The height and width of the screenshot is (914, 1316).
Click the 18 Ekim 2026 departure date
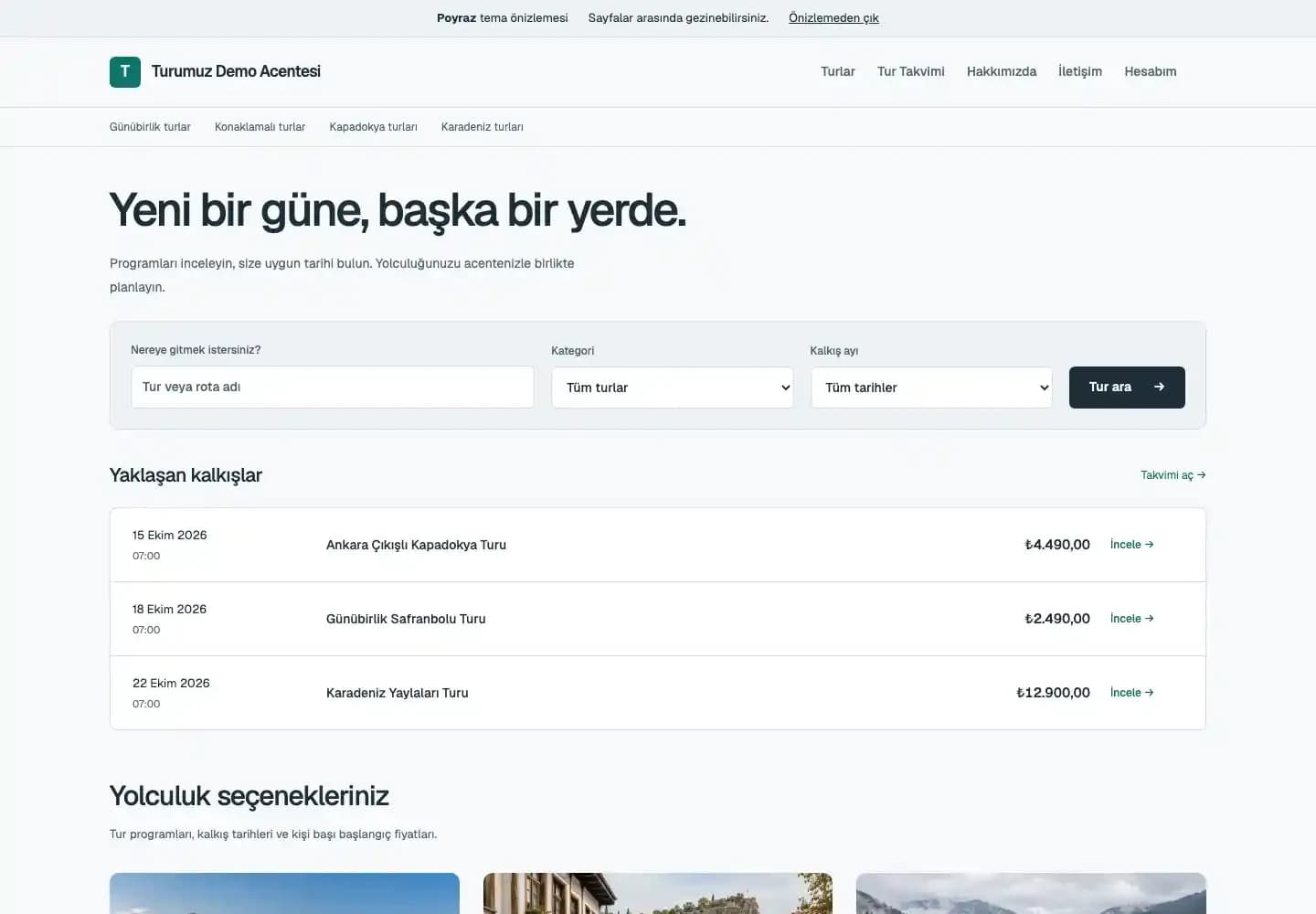coord(170,610)
